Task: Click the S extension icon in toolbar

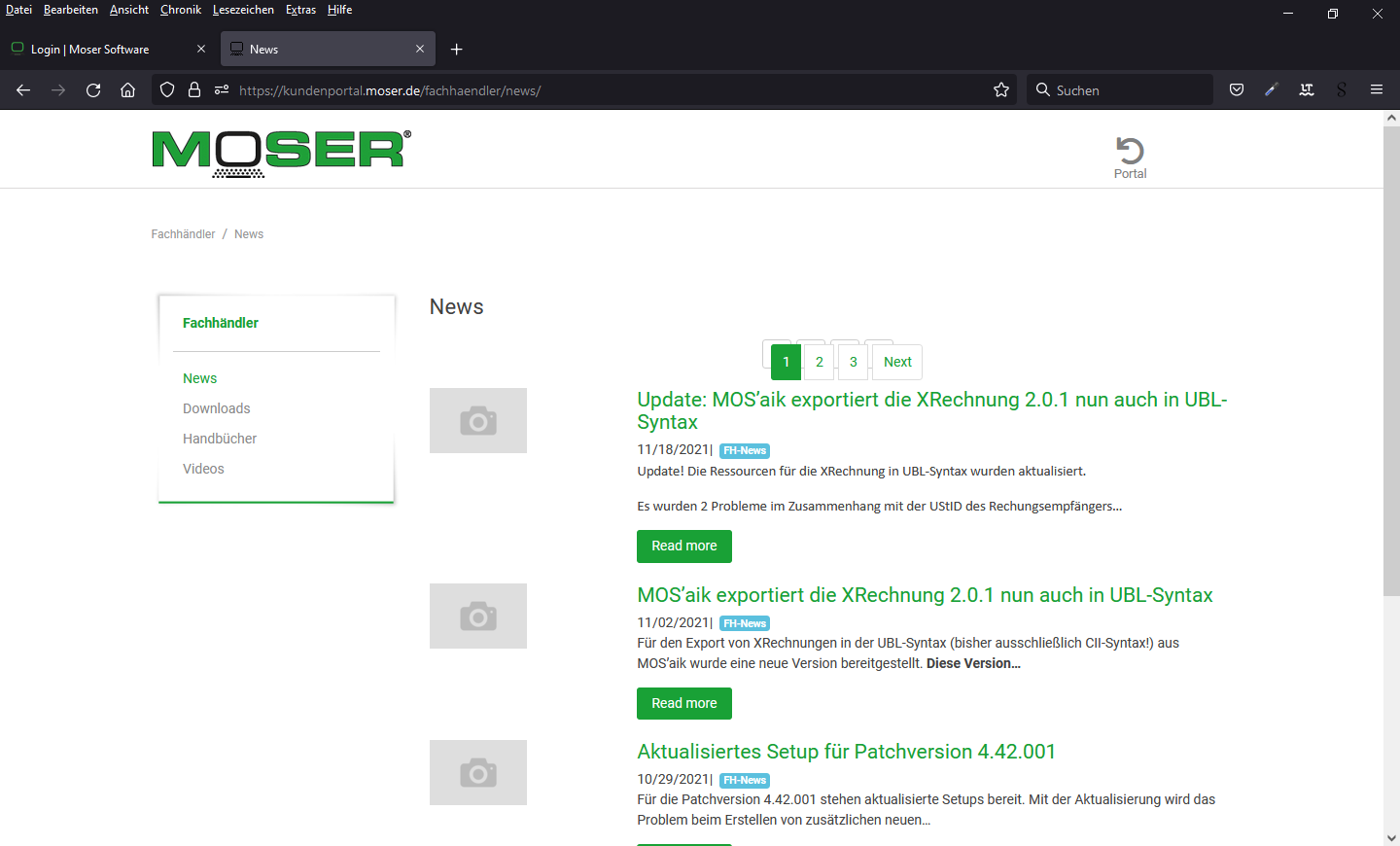Action: point(1342,90)
